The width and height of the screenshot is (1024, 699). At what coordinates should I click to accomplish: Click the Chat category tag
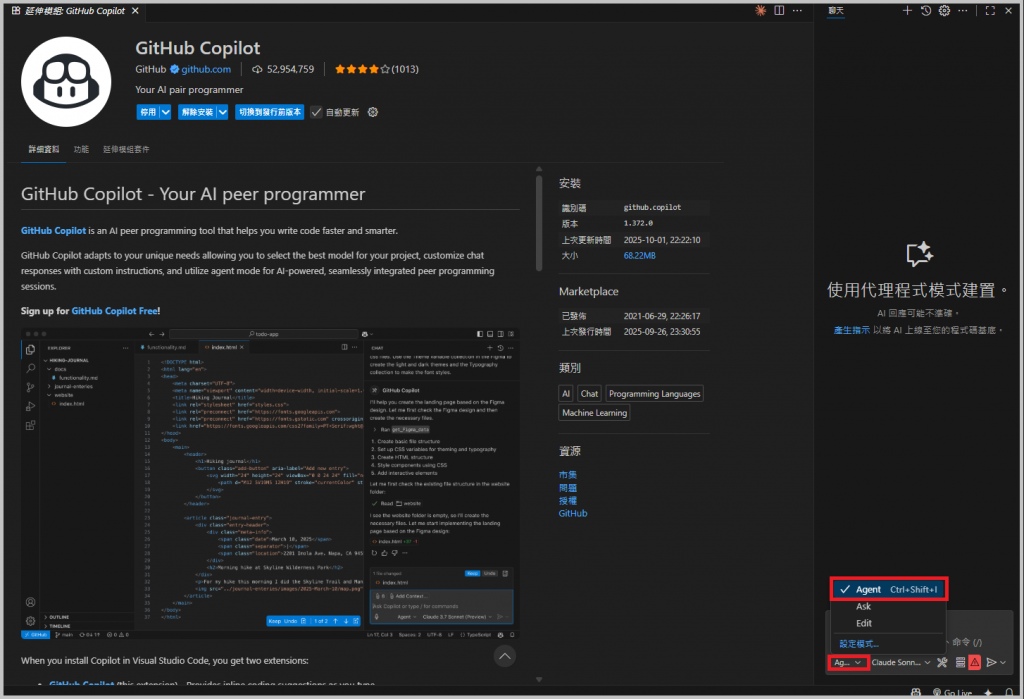click(589, 393)
